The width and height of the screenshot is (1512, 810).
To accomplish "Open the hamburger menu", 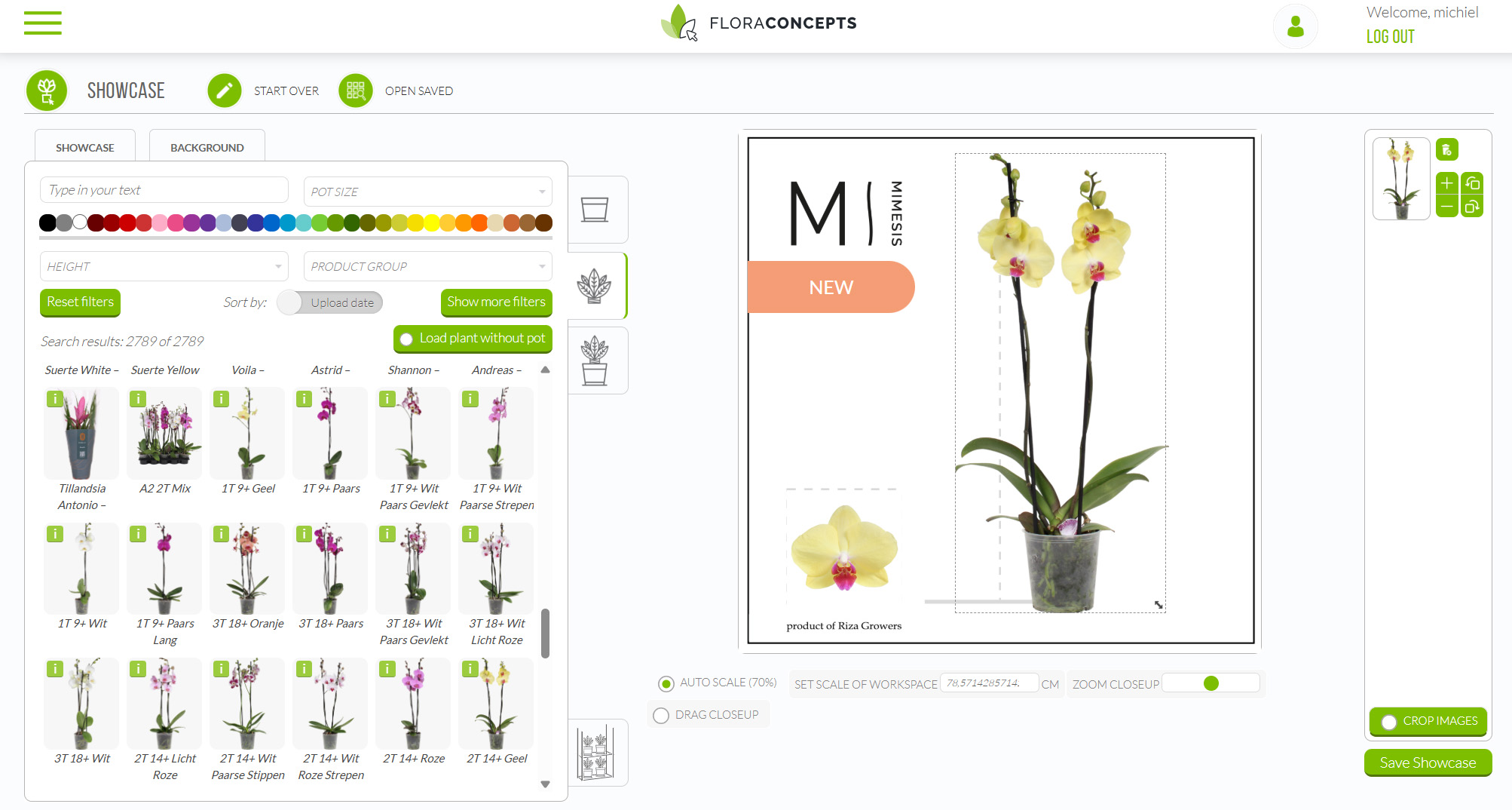I will (x=42, y=23).
